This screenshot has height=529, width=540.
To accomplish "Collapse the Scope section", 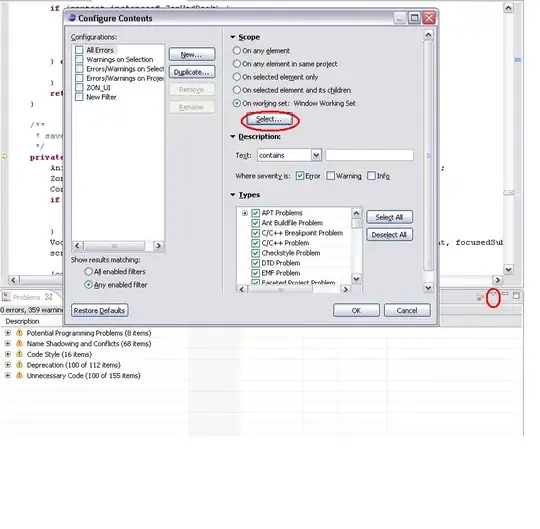I will (x=233, y=37).
